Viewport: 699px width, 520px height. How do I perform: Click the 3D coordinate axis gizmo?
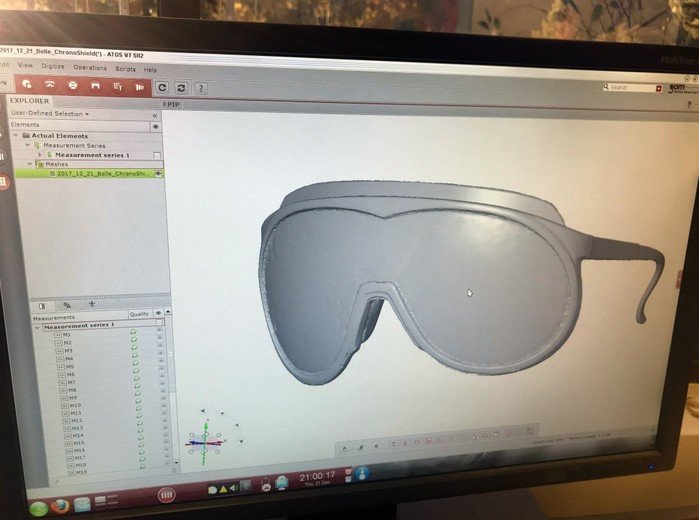pos(203,438)
